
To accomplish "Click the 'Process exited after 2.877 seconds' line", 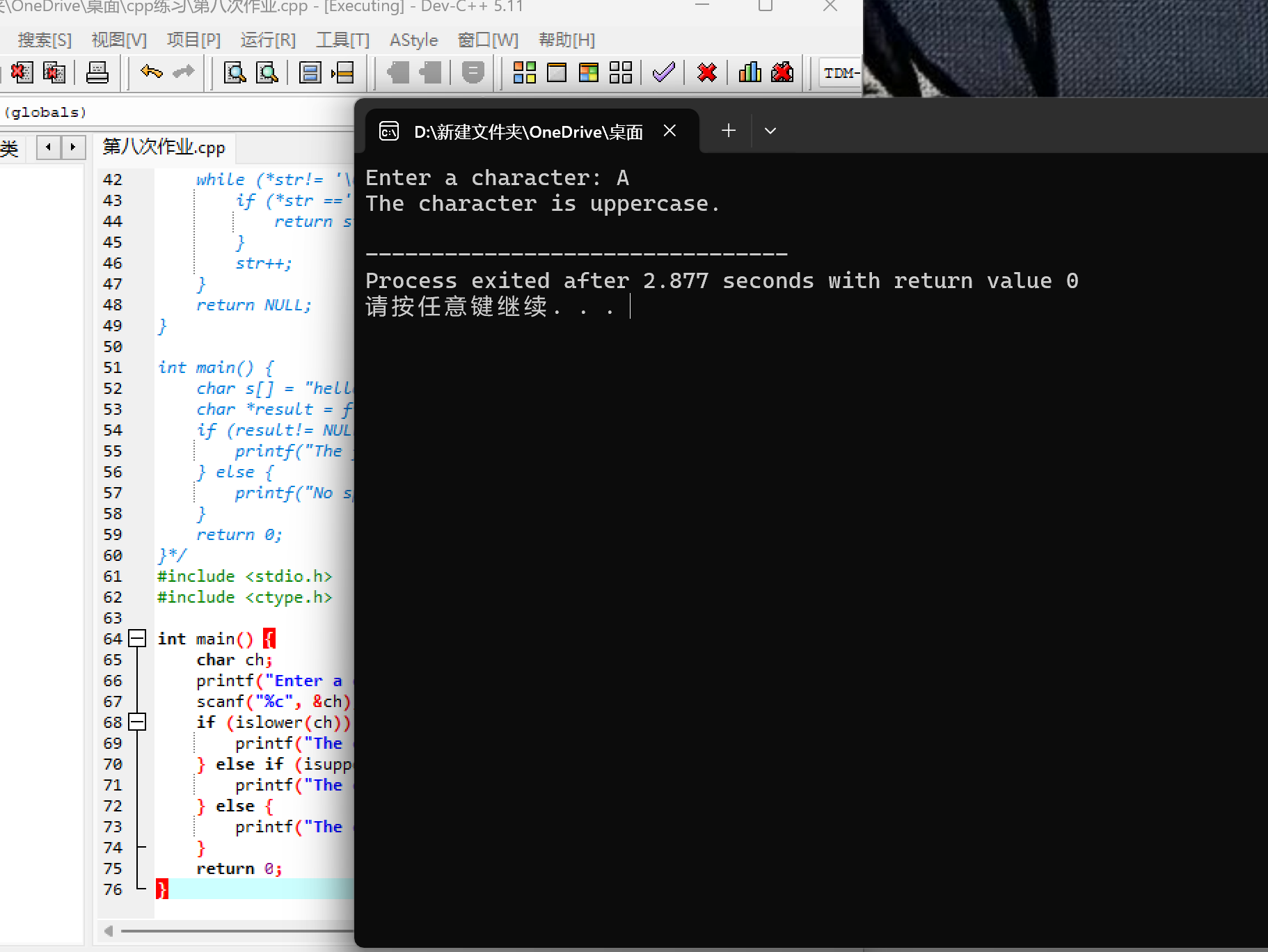I will (x=722, y=281).
